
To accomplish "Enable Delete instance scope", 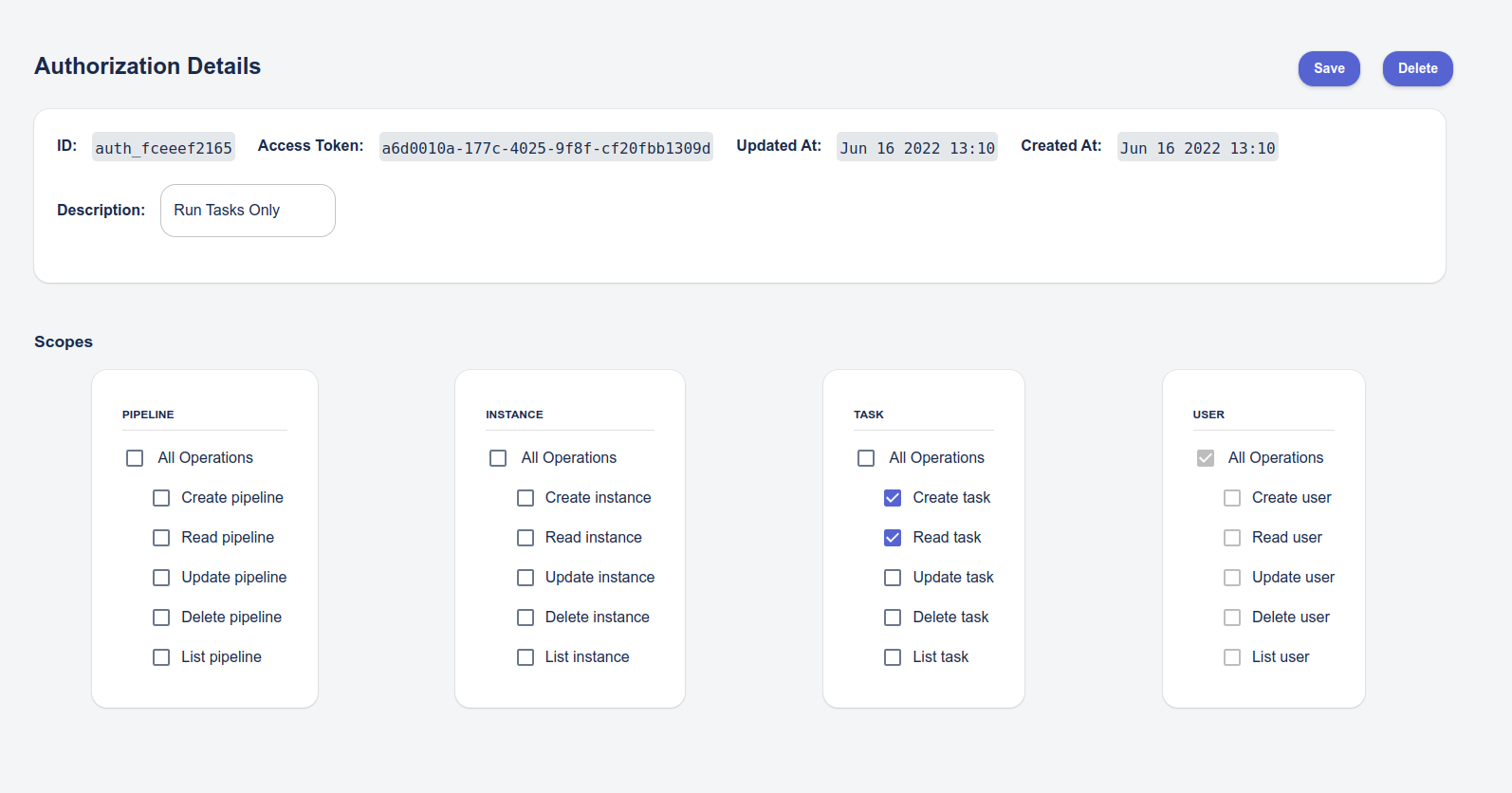I will click(526, 618).
